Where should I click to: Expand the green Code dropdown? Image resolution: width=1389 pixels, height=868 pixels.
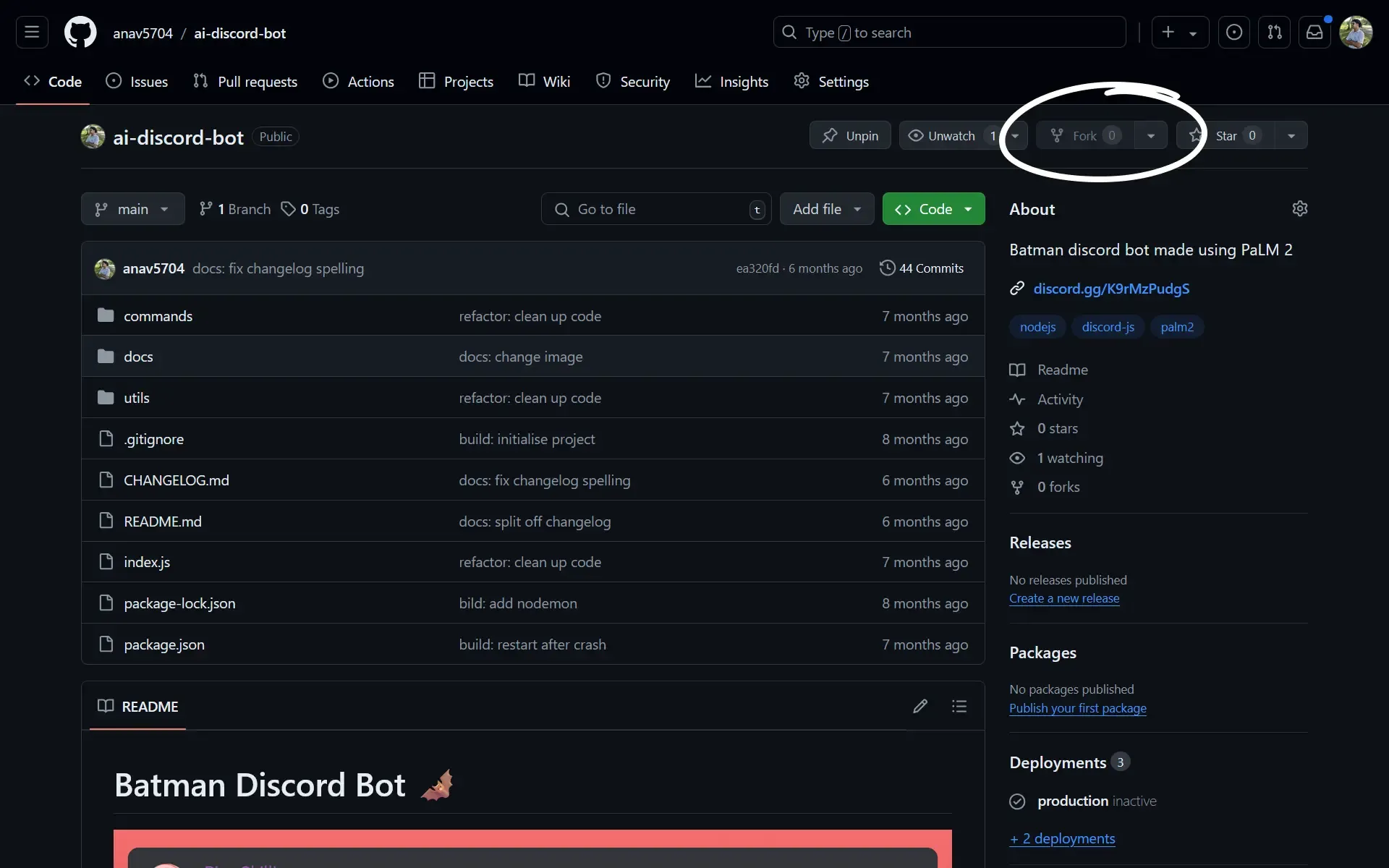933,209
